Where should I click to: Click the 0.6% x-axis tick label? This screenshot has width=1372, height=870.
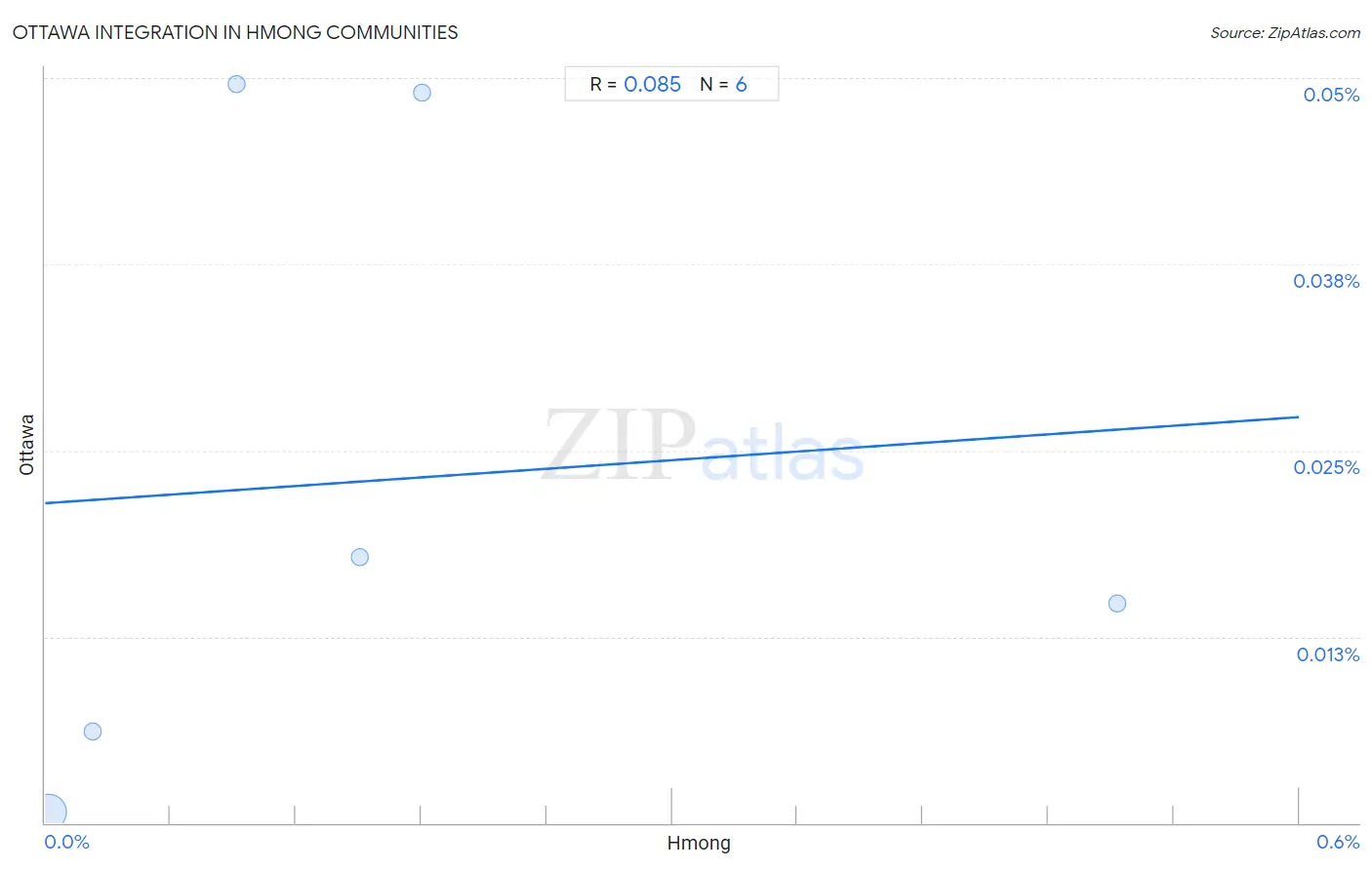[x=1338, y=842]
